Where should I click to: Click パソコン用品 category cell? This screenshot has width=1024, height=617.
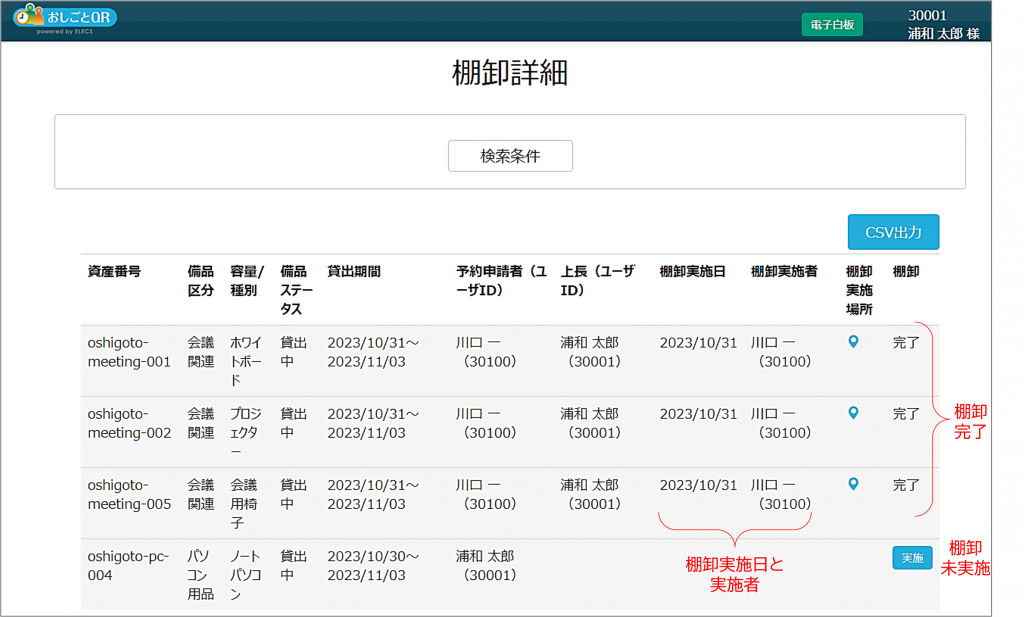(x=200, y=575)
